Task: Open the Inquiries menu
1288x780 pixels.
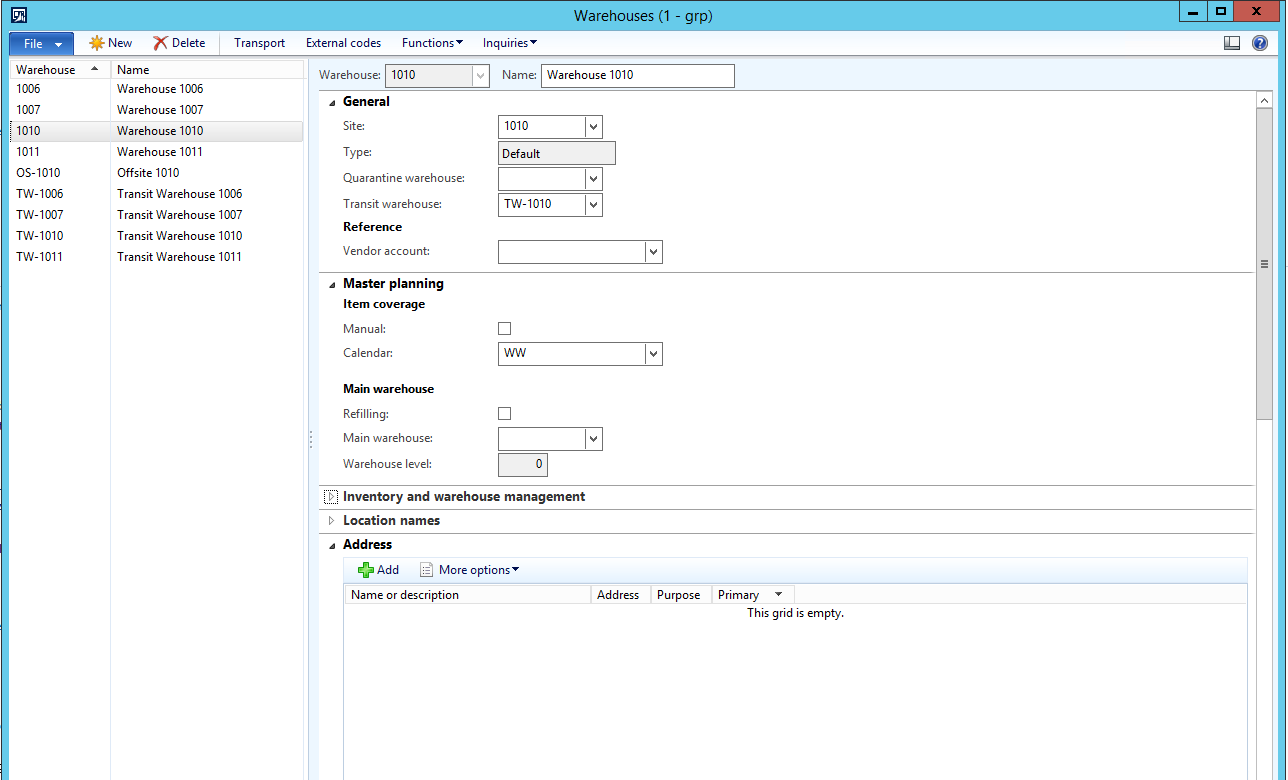Action: pos(509,43)
